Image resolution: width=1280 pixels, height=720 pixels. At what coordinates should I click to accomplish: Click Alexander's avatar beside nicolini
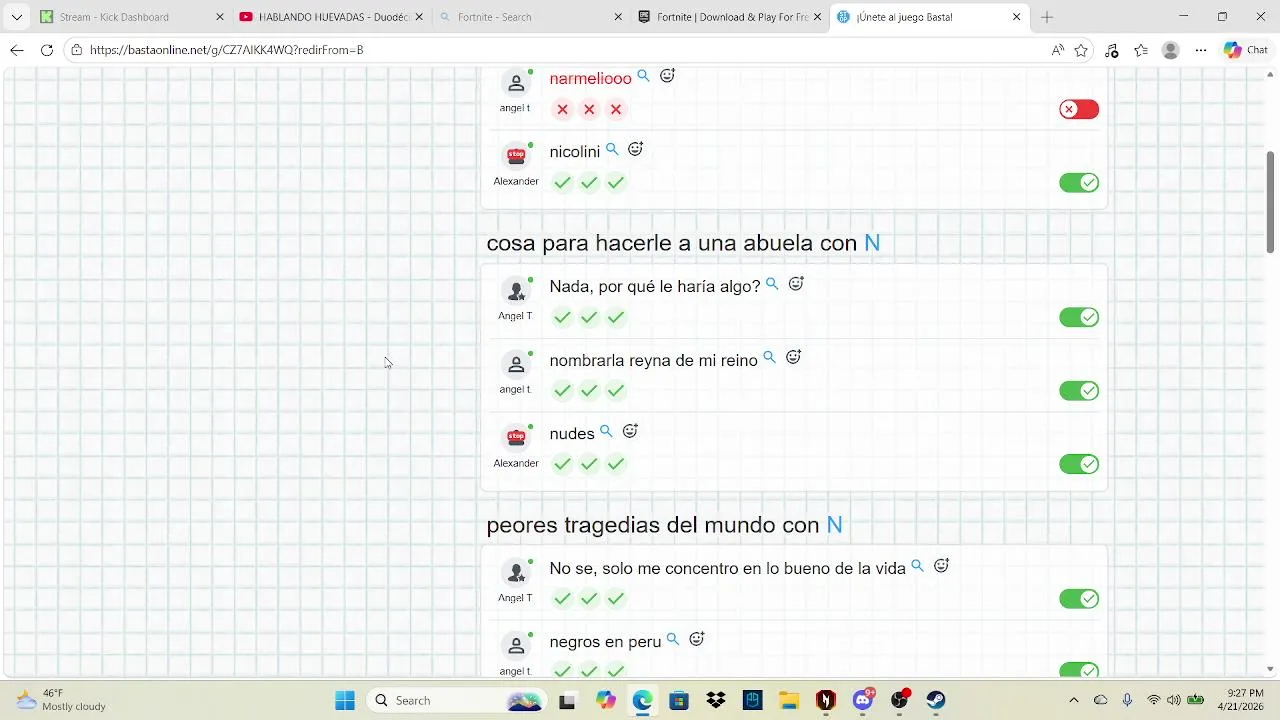516,155
